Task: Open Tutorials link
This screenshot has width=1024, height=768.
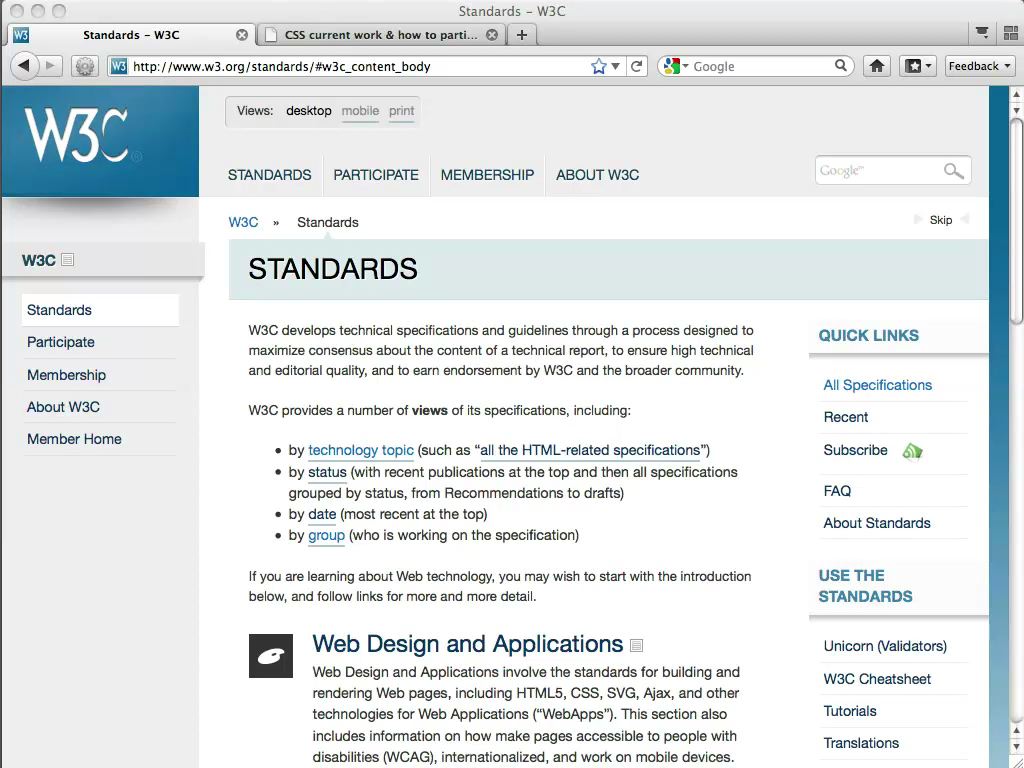Action: click(850, 711)
